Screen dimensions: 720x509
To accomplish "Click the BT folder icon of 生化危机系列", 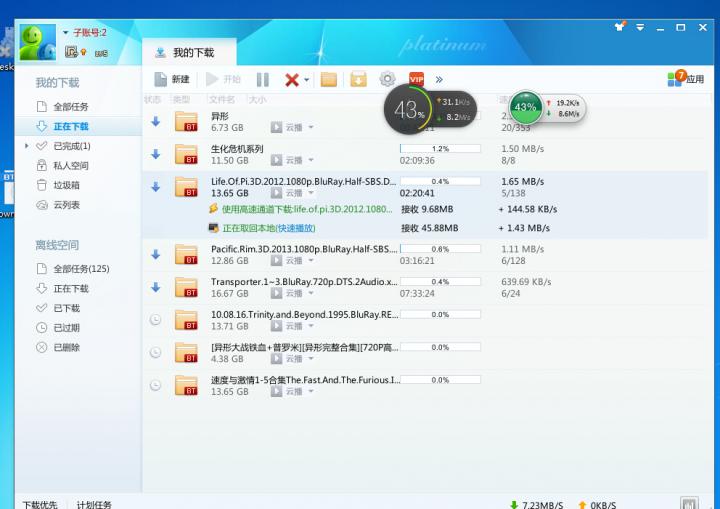I will (x=186, y=154).
